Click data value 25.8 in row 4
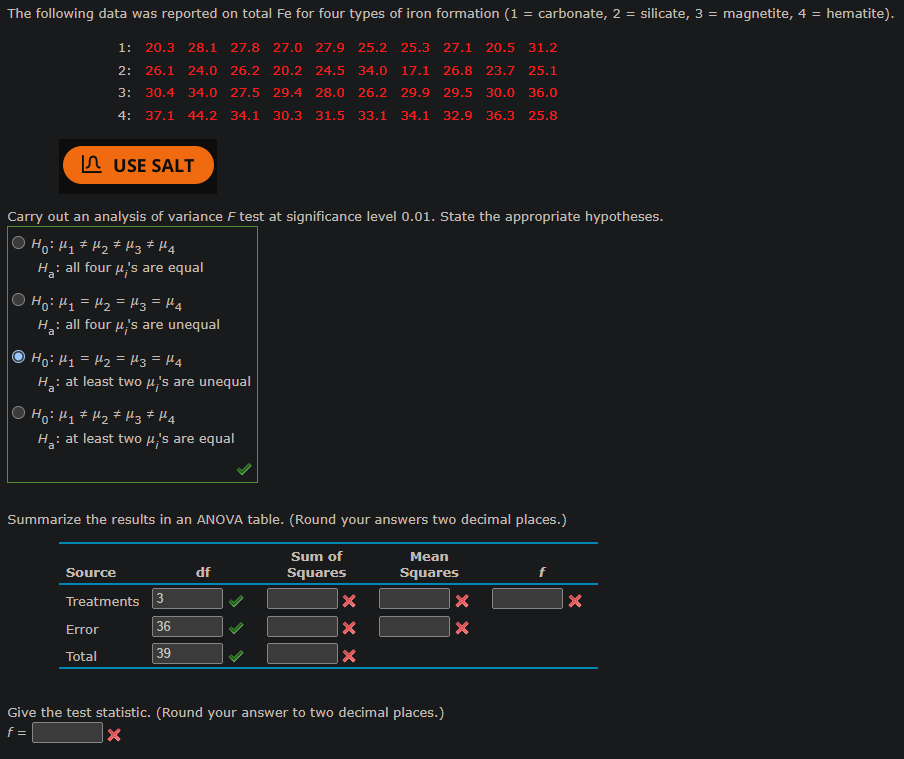This screenshot has height=759, width=904. [543, 116]
